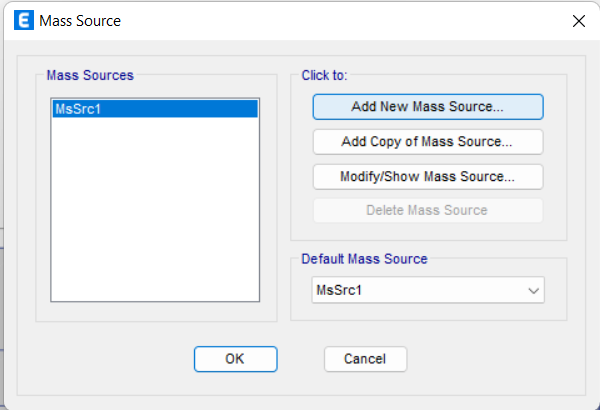
Task: Click Add Copy of Mass Source button
Action: point(428,142)
